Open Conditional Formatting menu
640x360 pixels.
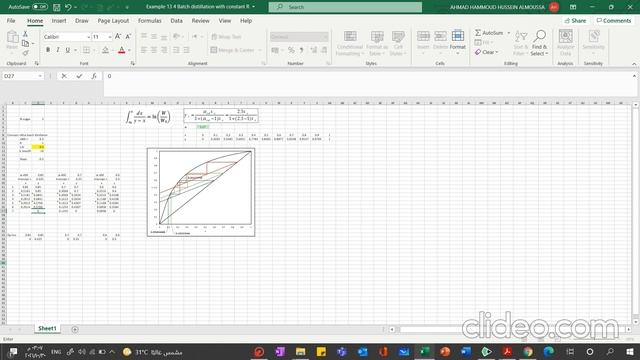[x=350, y=43]
